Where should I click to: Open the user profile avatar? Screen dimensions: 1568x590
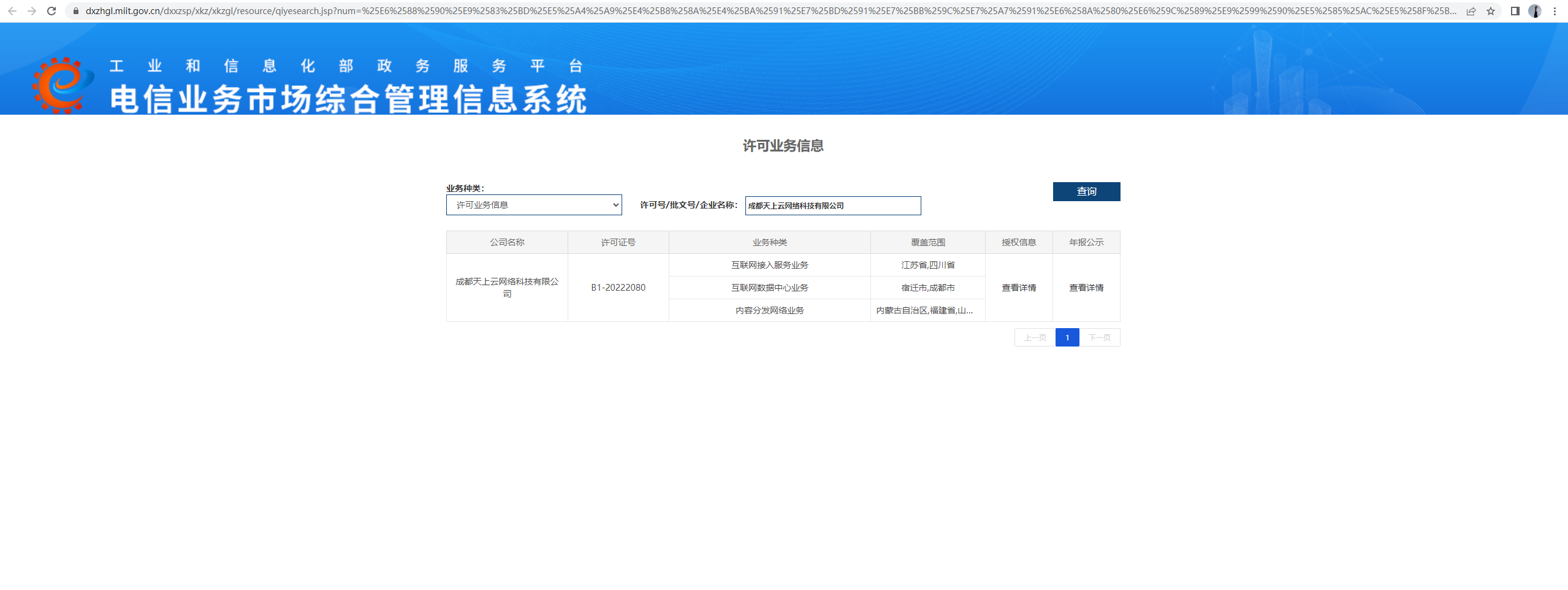pyautogui.click(x=1535, y=11)
